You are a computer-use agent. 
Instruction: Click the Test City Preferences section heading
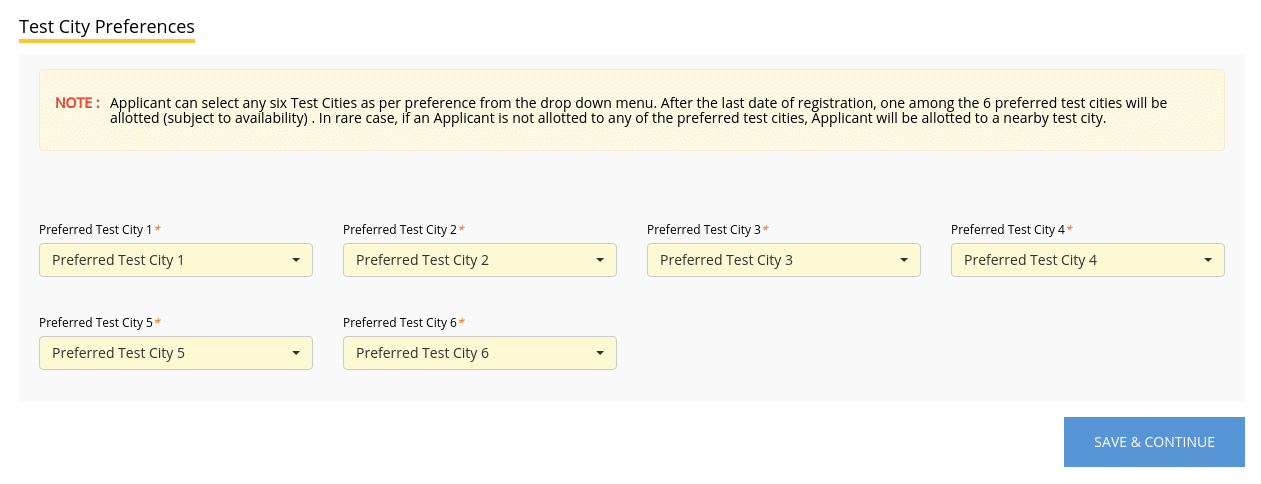click(107, 27)
